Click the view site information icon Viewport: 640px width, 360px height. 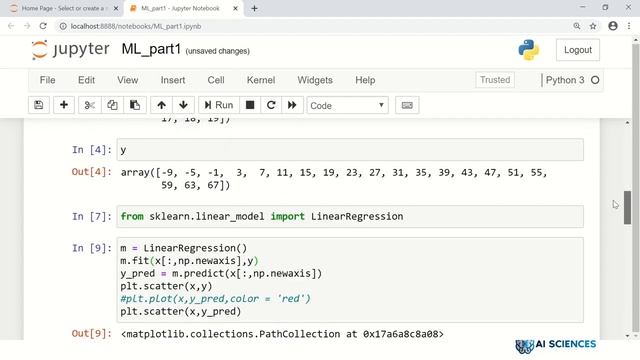coord(63,26)
